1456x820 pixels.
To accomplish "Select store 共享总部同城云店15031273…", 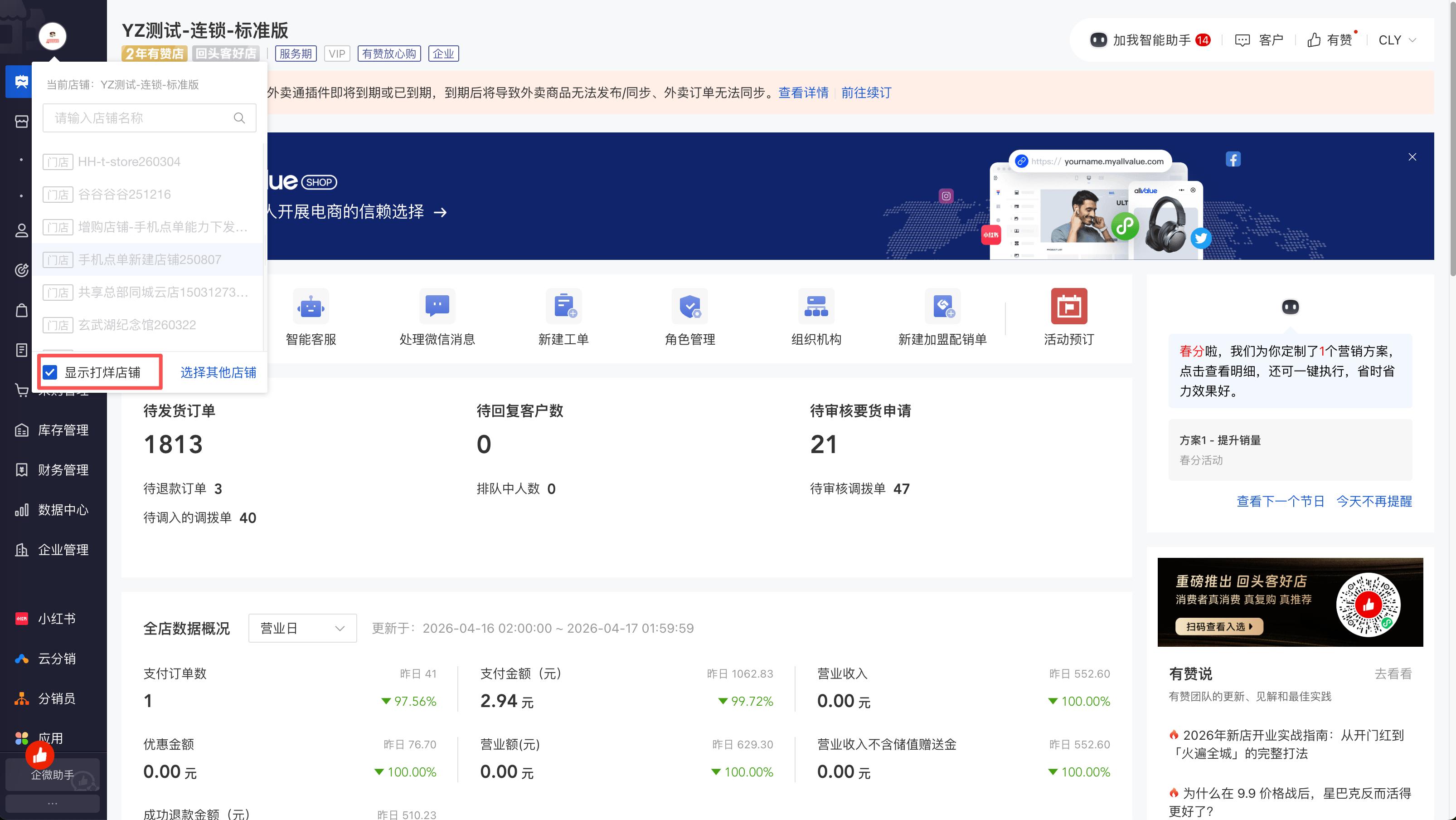I will (147, 293).
